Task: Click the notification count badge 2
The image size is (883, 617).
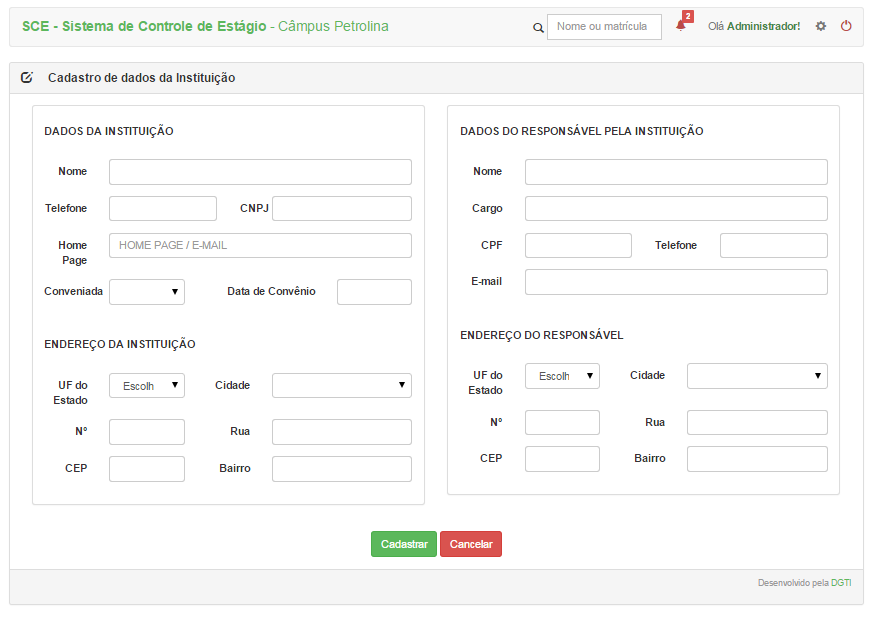Action: coord(688,16)
